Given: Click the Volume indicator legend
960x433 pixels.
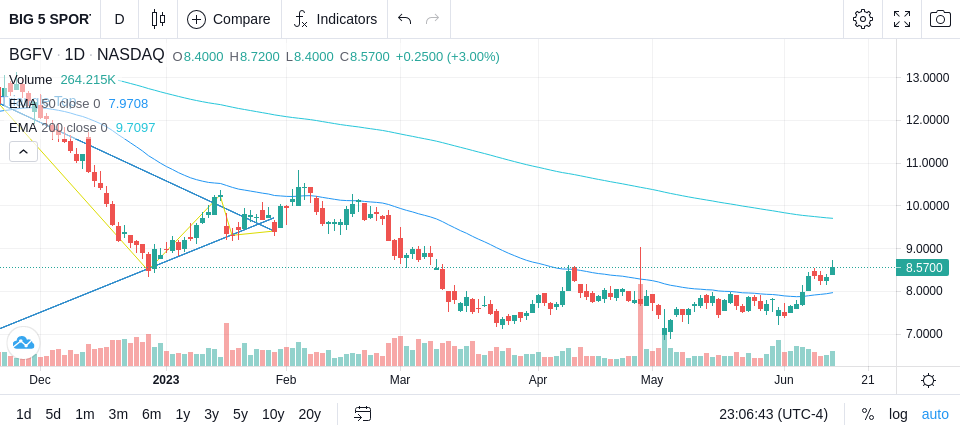Looking at the screenshot, I should click(31, 80).
